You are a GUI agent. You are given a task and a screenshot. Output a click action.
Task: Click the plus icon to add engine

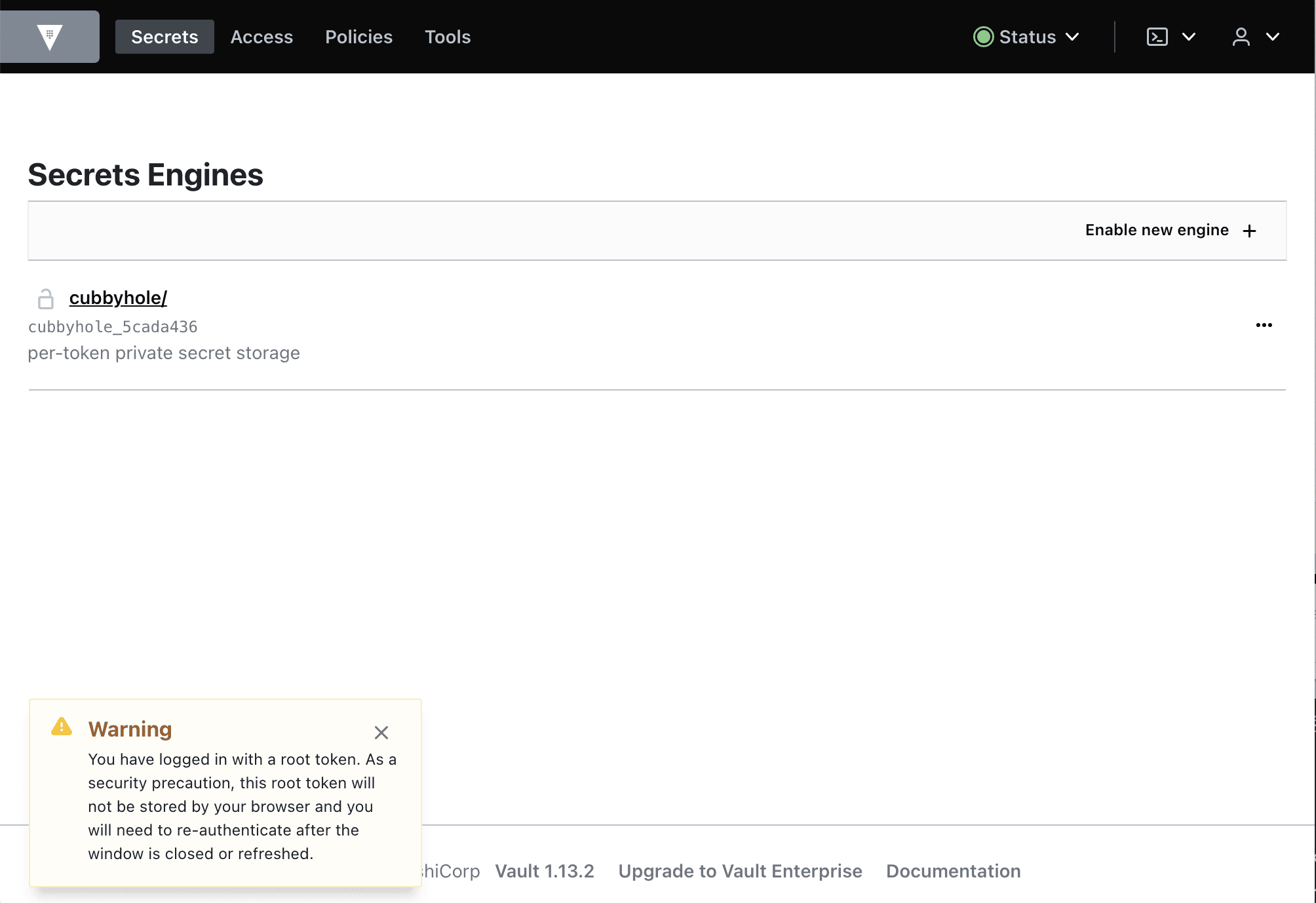(x=1251, y=230)
